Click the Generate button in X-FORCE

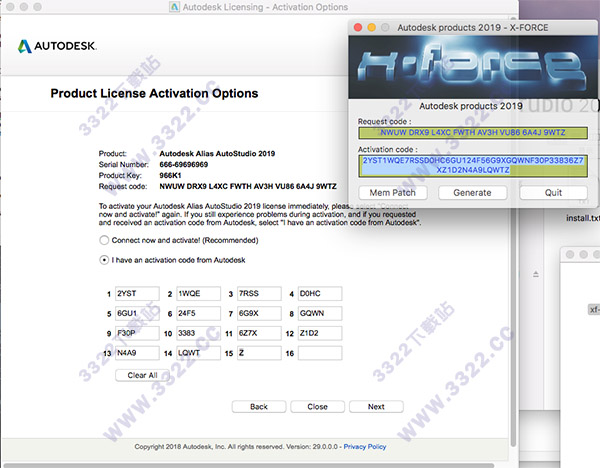click(x=473, y=193)
